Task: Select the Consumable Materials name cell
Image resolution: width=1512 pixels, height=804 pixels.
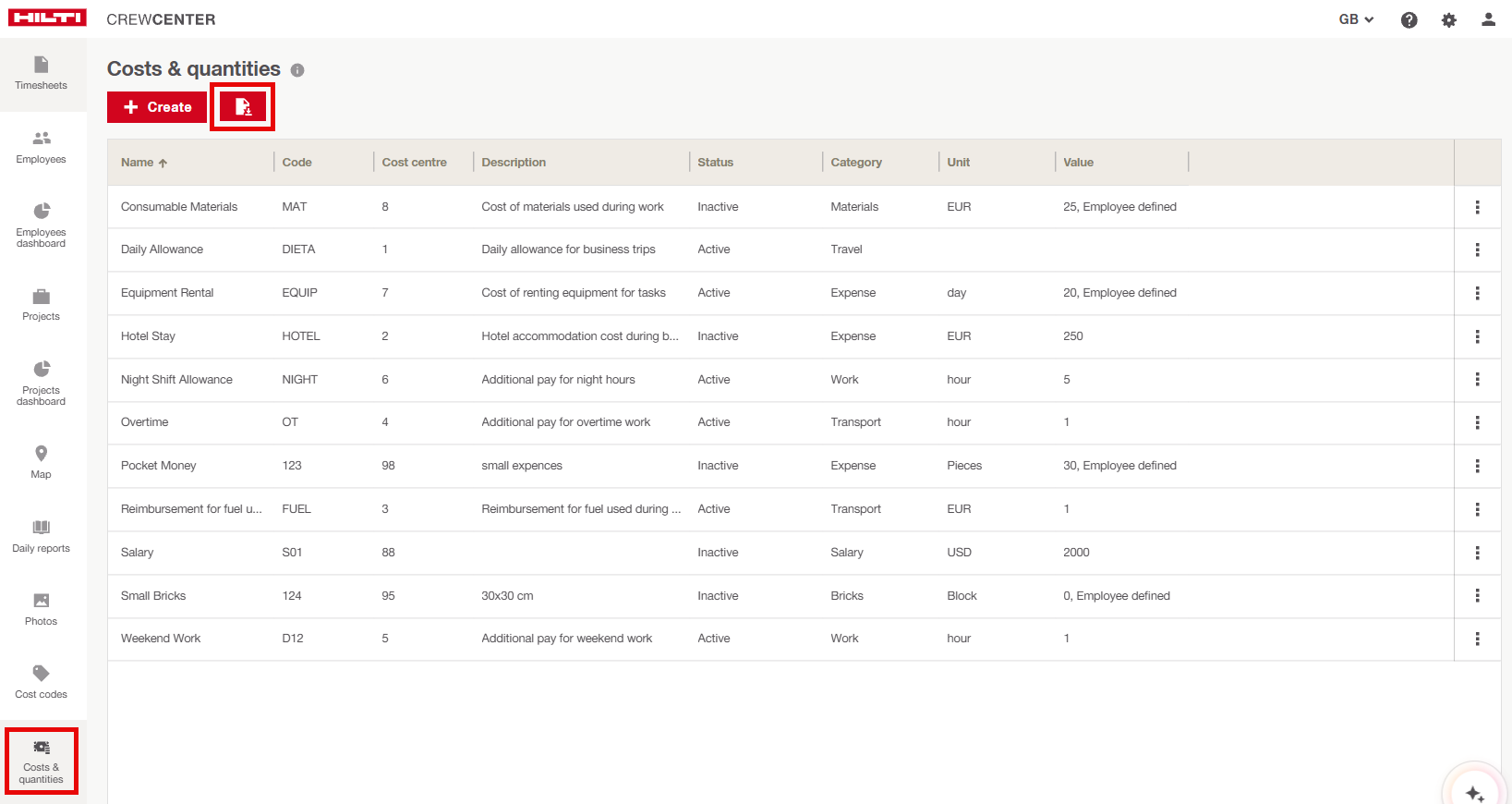Action: click(x=179, y=207)
